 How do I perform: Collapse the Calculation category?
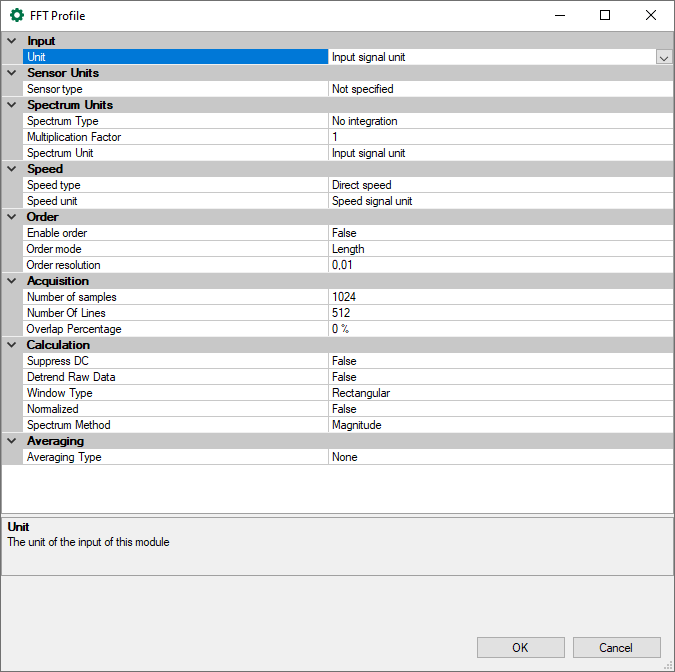[x=12, y=345]
